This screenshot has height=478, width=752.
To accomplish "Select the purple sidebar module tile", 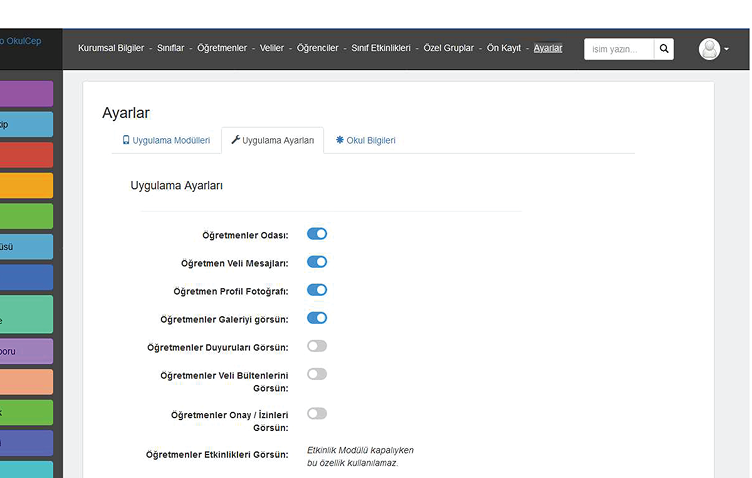I will (26, 93).
